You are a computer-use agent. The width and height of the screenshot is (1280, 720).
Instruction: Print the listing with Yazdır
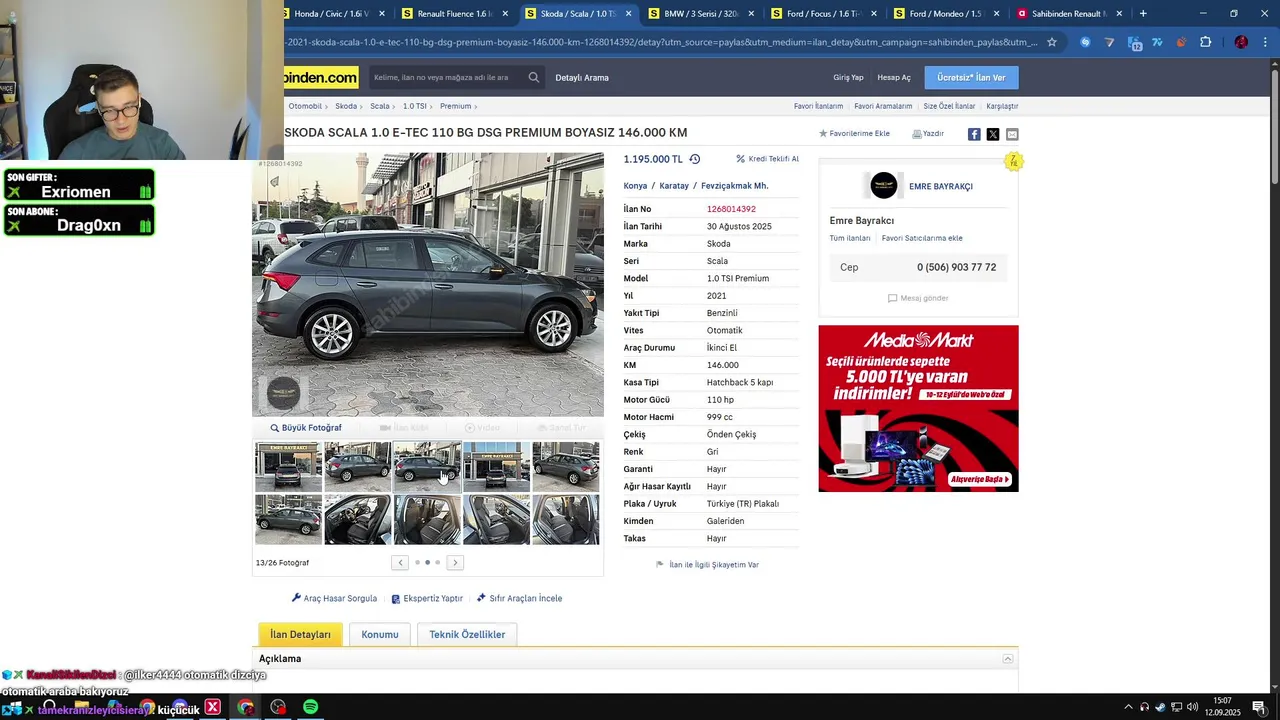pos(928,133)
